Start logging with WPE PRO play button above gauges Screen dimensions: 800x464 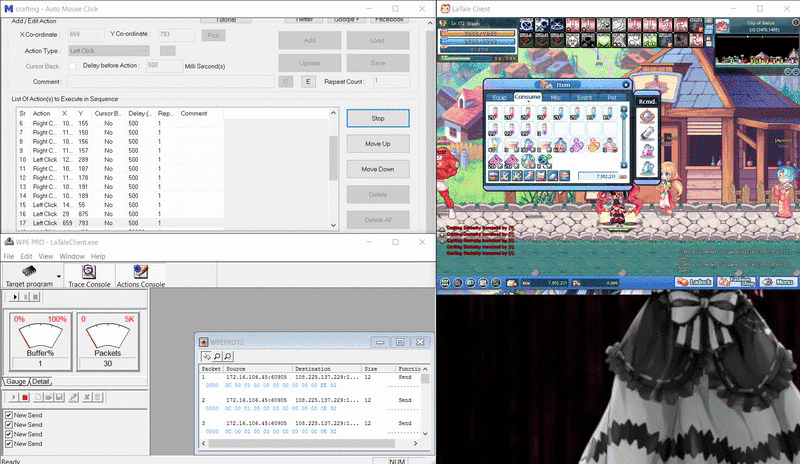pos(15,297)
